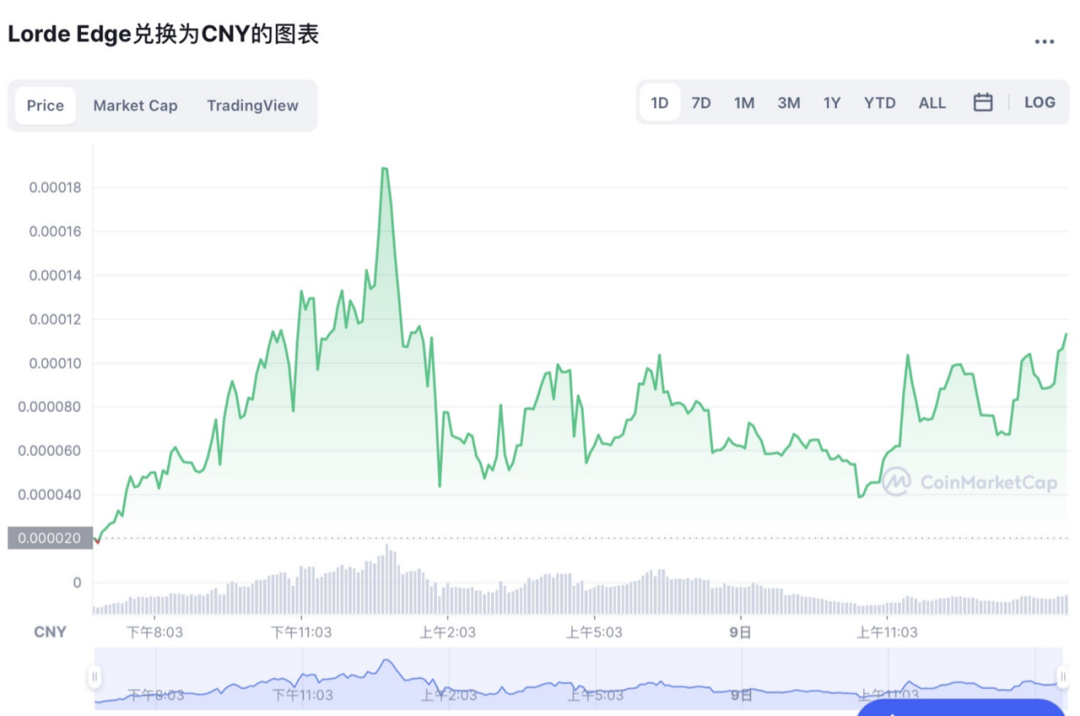Open the more options ellipsis menu
Viewport: 1080px width, 716px height.
1044,40
